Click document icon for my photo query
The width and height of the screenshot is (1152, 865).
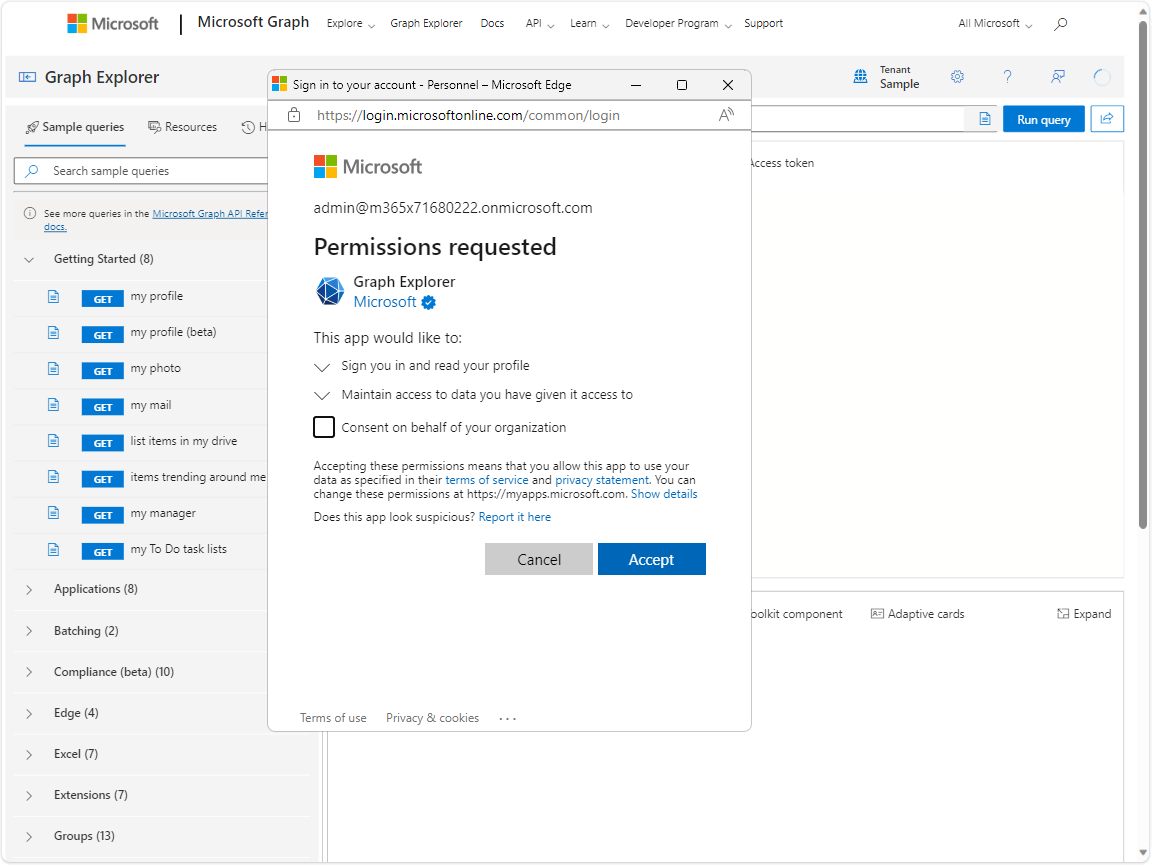[x=54, y=369]
